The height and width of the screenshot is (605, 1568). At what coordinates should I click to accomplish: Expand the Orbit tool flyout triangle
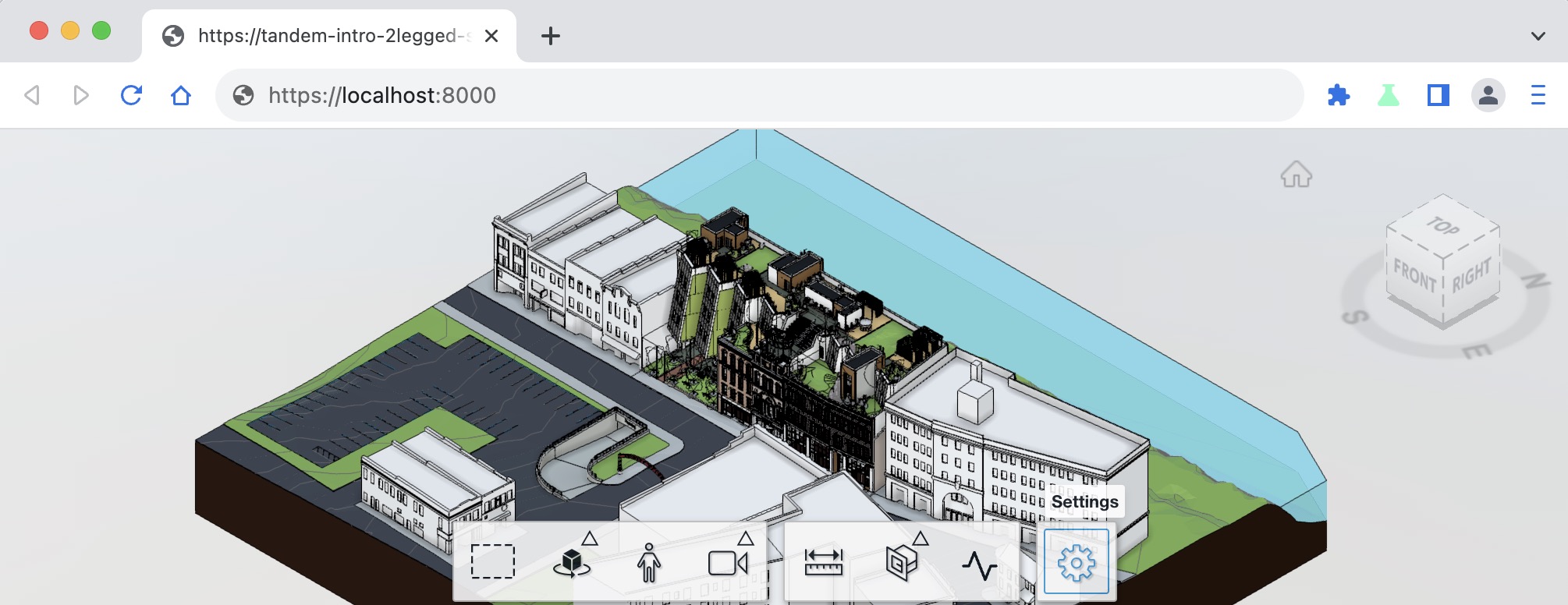pyautogui.click(x=590, y=539)
